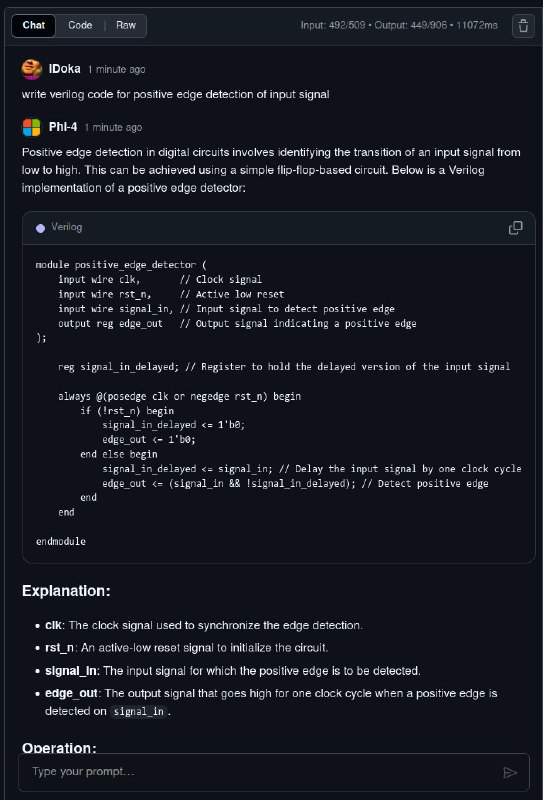Click the IDoka username
The height and width of the screenshot is (800, 543).
coord(64,69)
